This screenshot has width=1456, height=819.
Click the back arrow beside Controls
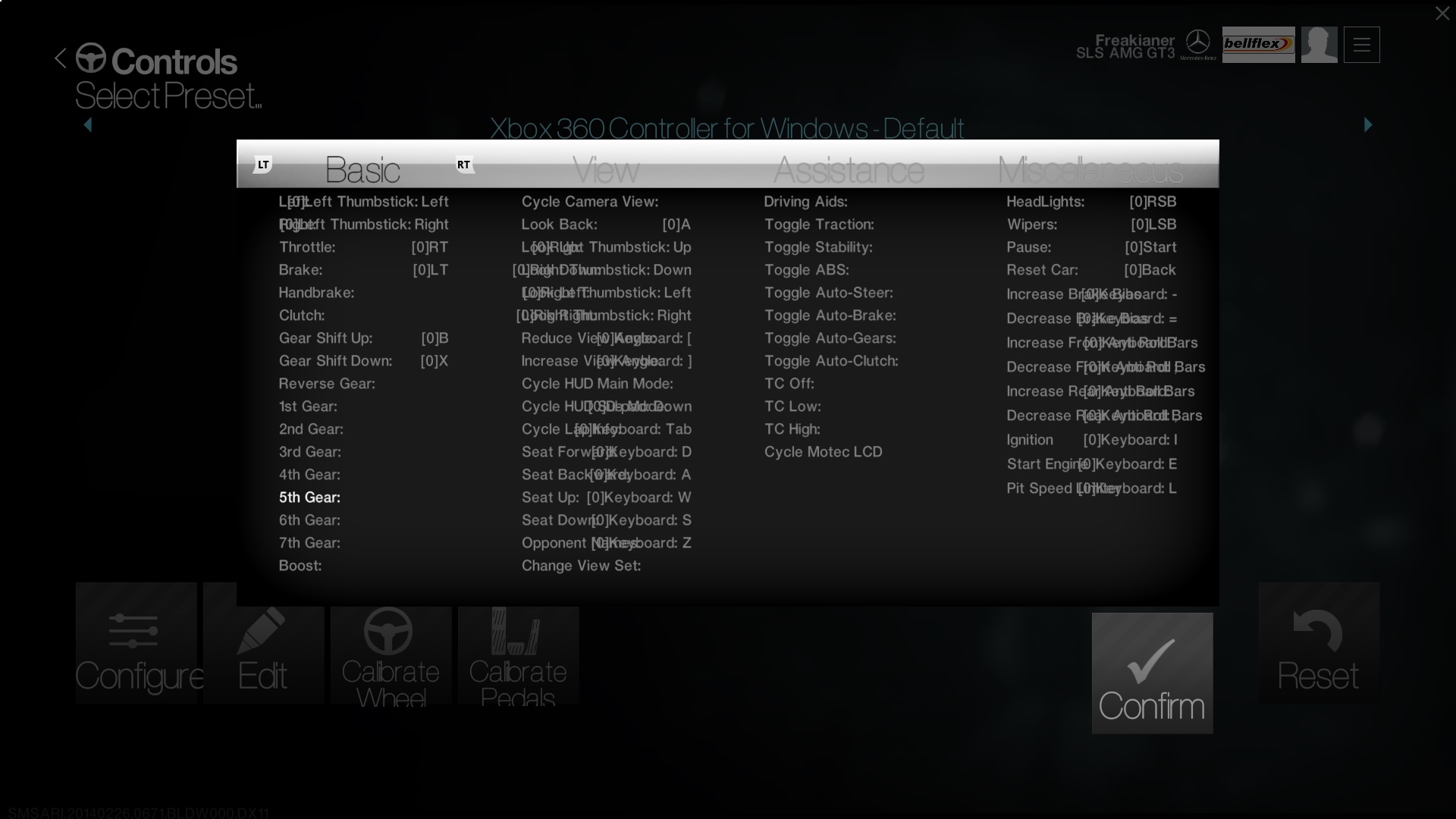[61, 58]
